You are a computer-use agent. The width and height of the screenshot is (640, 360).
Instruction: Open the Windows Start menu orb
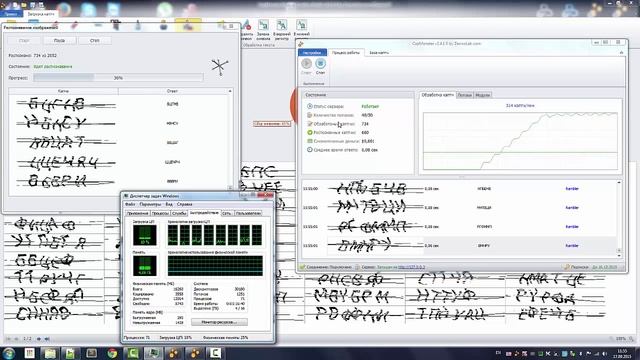click(x=9, y=353)
